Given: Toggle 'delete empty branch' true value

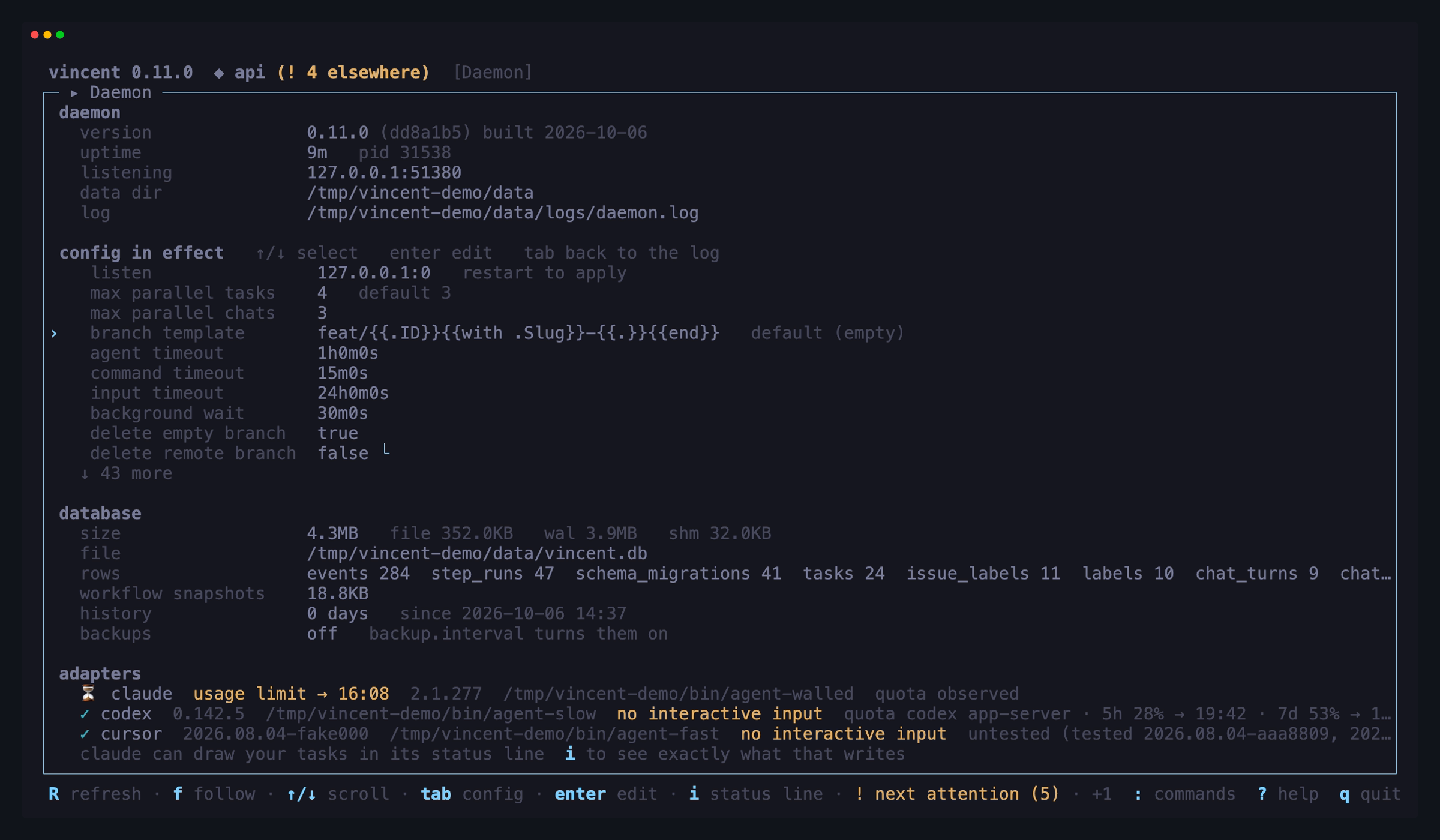Looking at the screenshot, I should click(x=338, y=433).
